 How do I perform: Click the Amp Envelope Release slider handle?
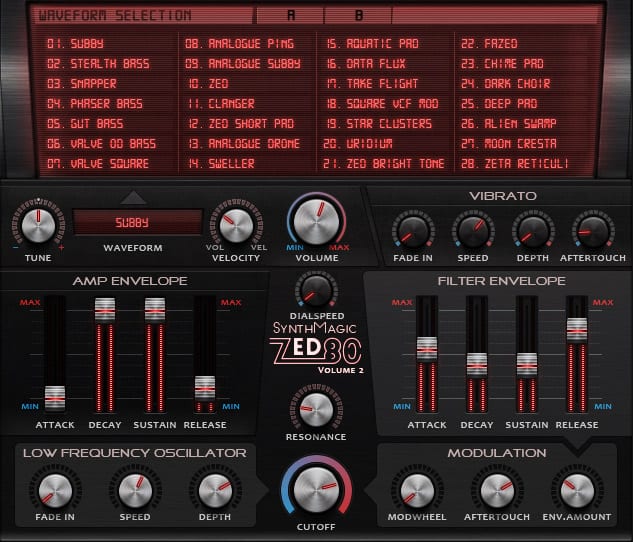point(205,388)
